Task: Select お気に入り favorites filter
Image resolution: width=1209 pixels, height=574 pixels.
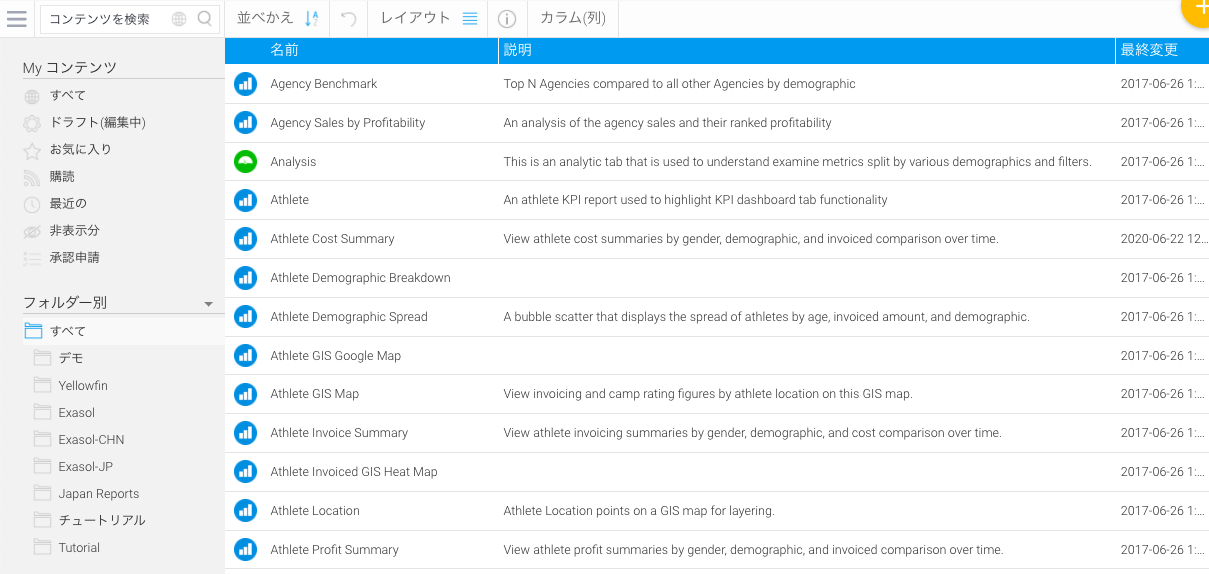Action: tap(80, 149)
